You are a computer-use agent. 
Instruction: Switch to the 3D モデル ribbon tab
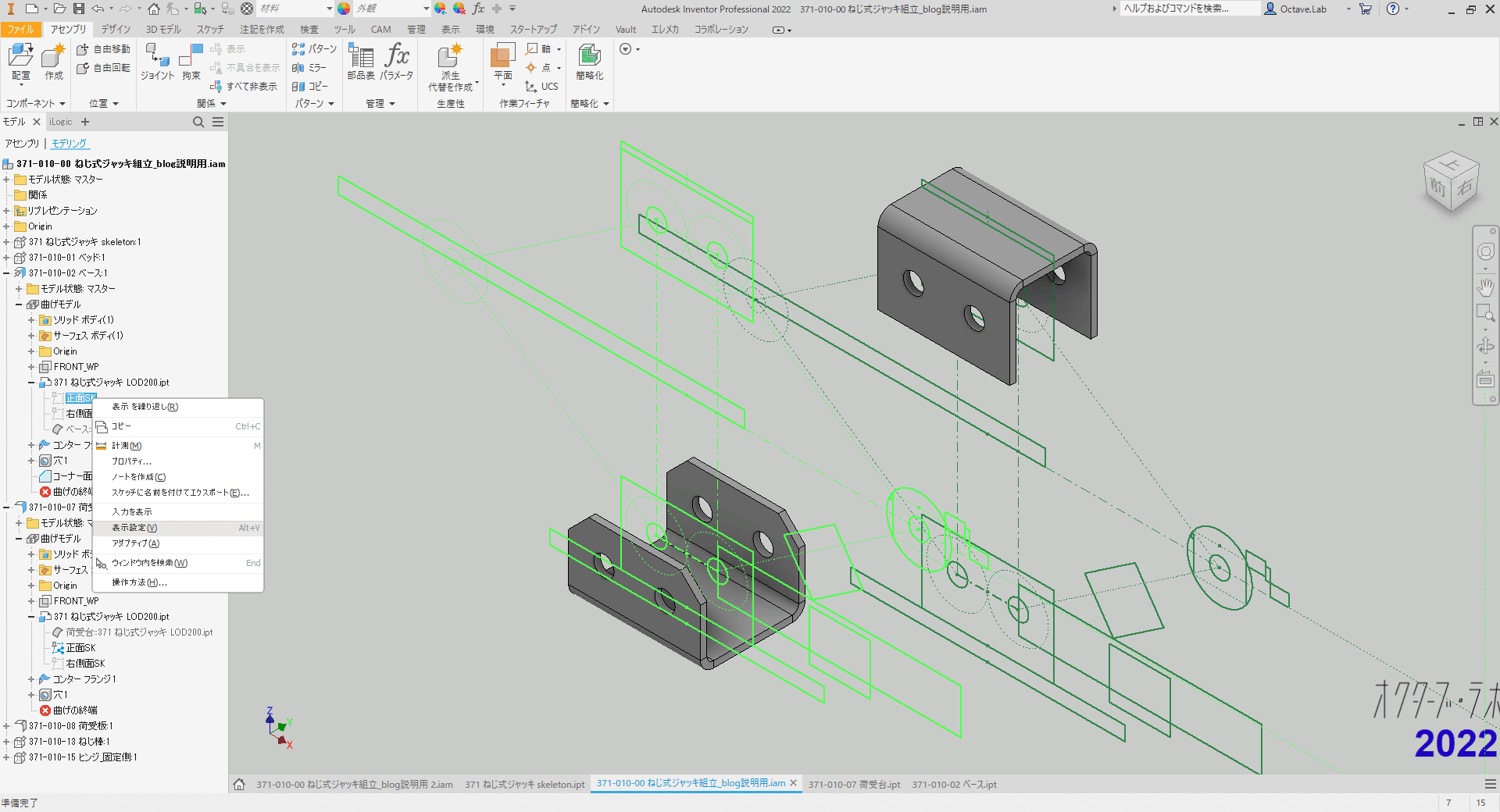163,30
